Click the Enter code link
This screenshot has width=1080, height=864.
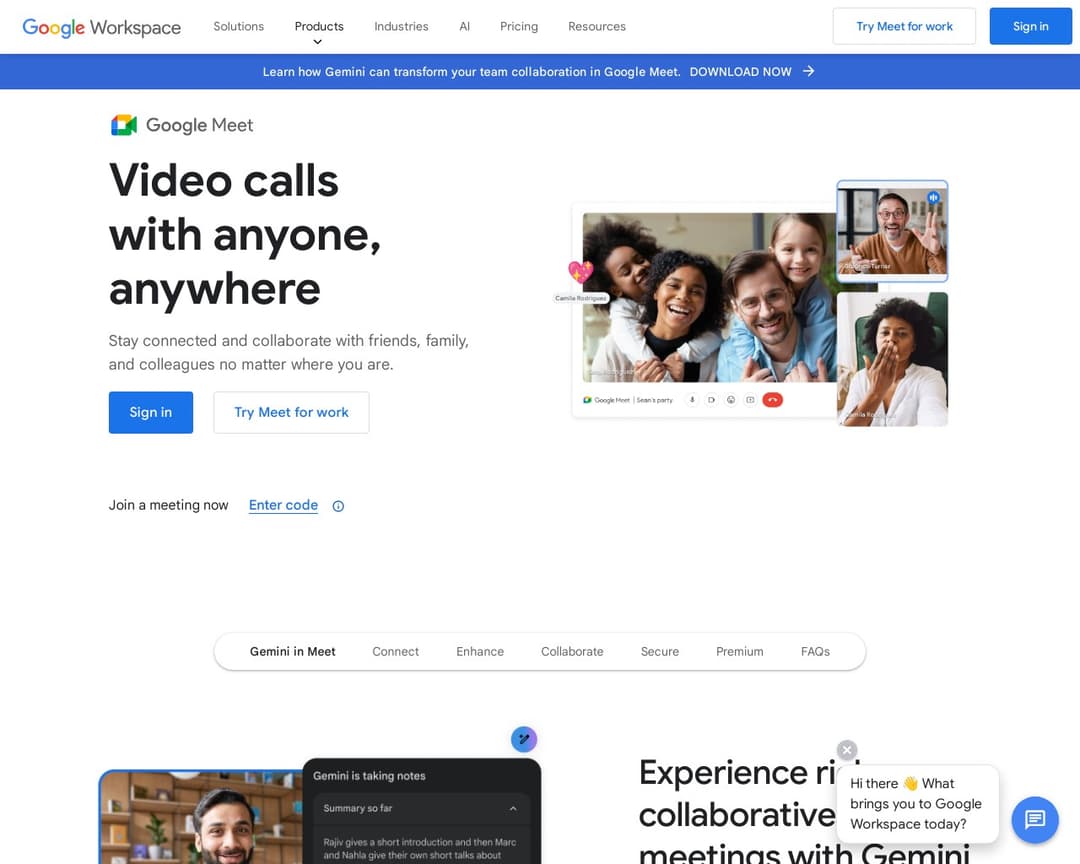pyautogui.click(x=283, y=505)
